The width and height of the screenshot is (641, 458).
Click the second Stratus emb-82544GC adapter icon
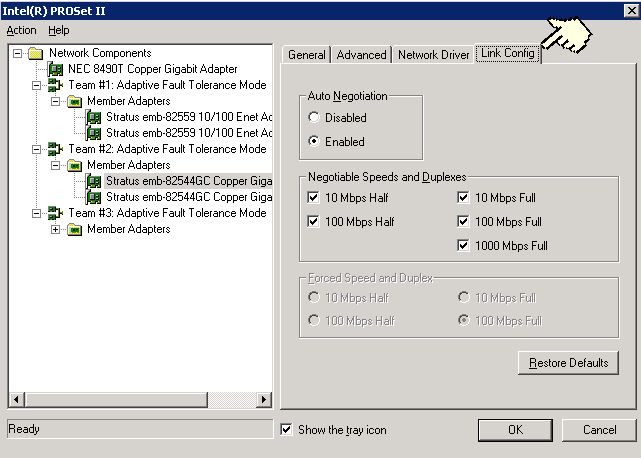[94, 197]
